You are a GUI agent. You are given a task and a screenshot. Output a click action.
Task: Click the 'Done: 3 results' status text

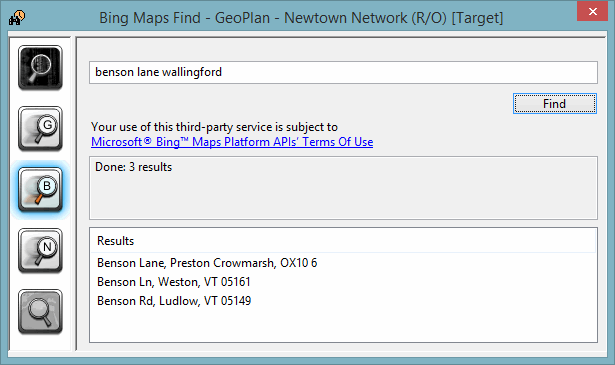(133, 167)
